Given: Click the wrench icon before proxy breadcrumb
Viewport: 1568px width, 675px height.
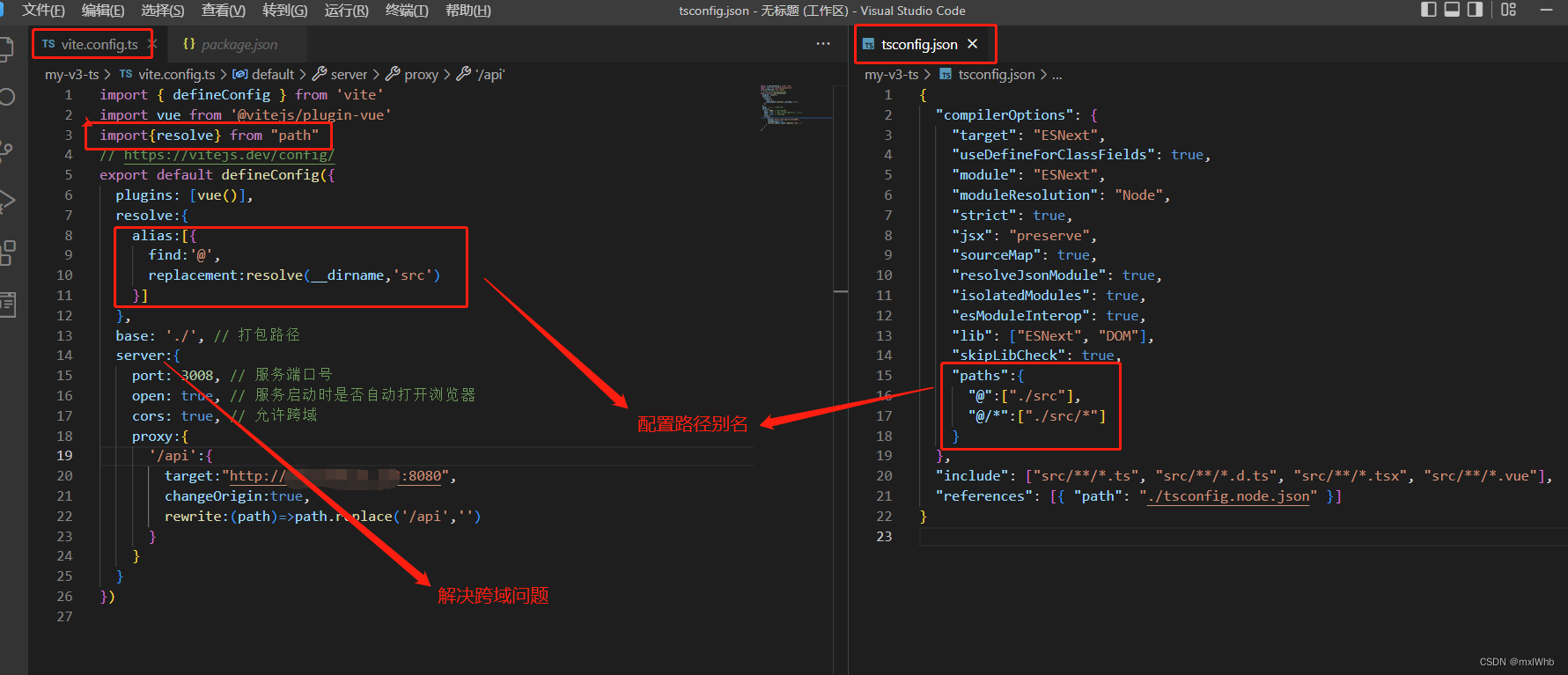Looking at the screenshot, I should pyautogui.click(x=393, y=74).
